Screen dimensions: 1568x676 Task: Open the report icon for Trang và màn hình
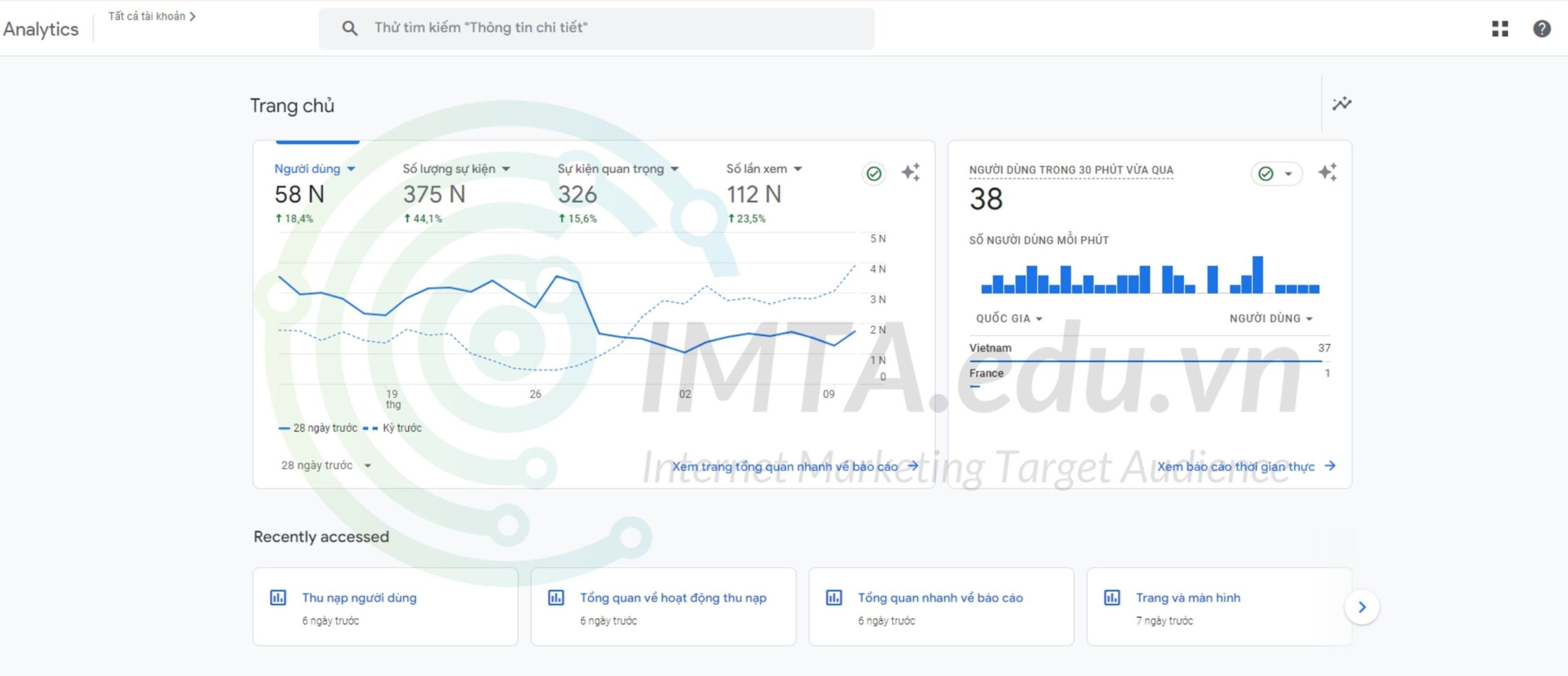coord(1112,598)
